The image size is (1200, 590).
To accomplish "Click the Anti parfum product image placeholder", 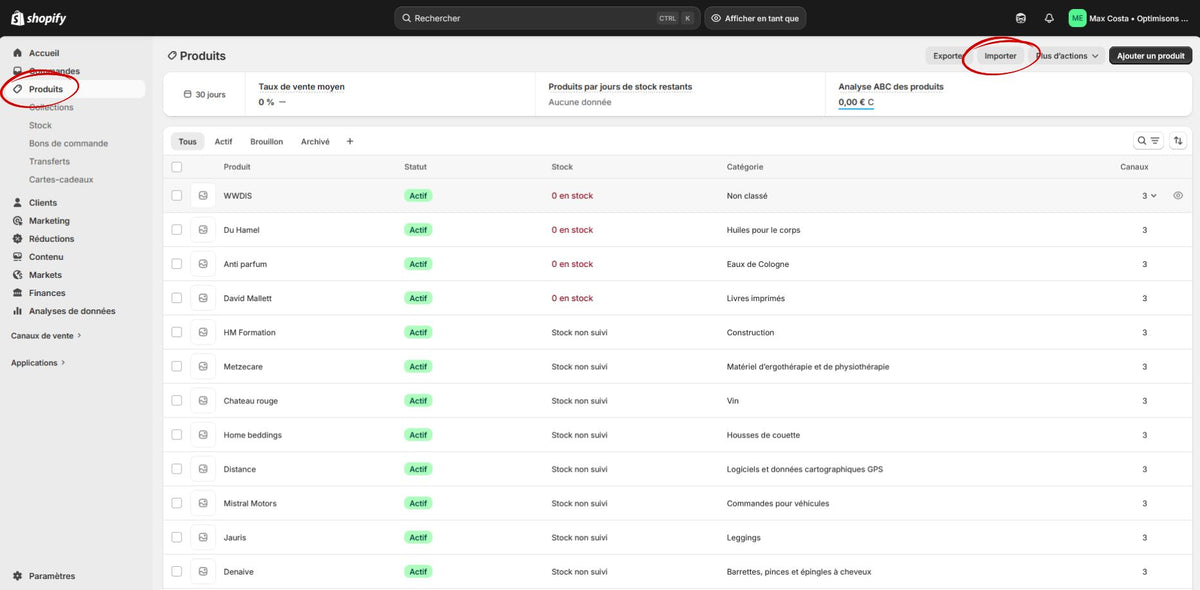I will coord(203,264).
